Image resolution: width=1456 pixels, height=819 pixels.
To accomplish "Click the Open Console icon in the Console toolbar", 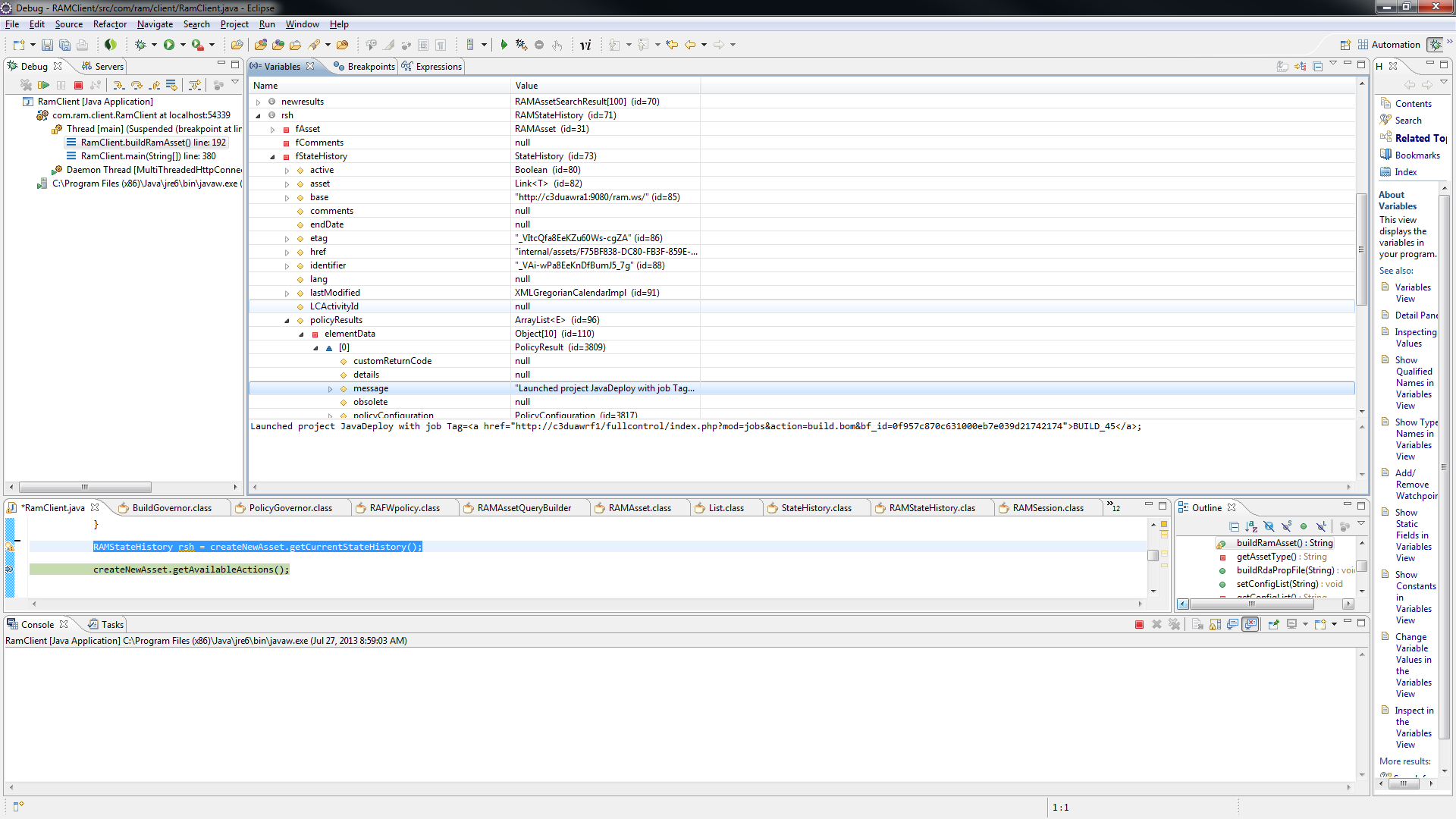I will pos(1320,625).
